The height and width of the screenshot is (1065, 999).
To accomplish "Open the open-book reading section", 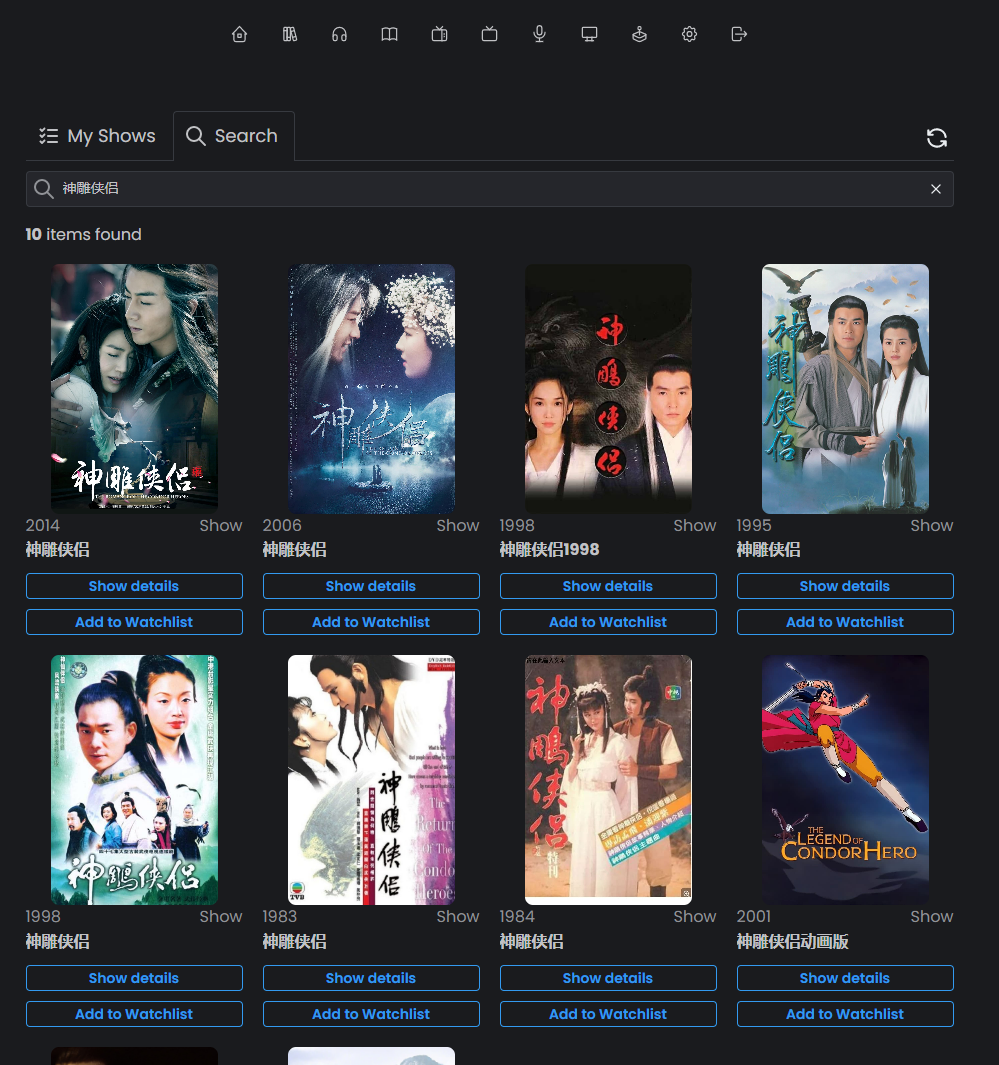I will coord(389,34).
